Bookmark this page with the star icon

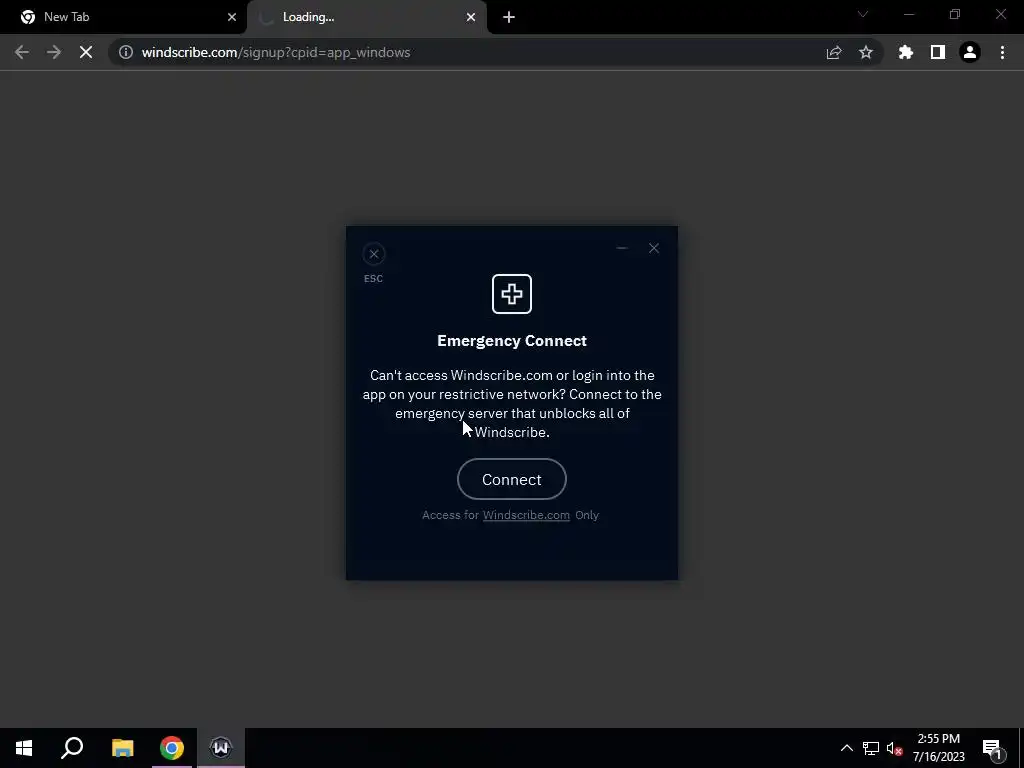pyautogui.click(x=866, y=52)
